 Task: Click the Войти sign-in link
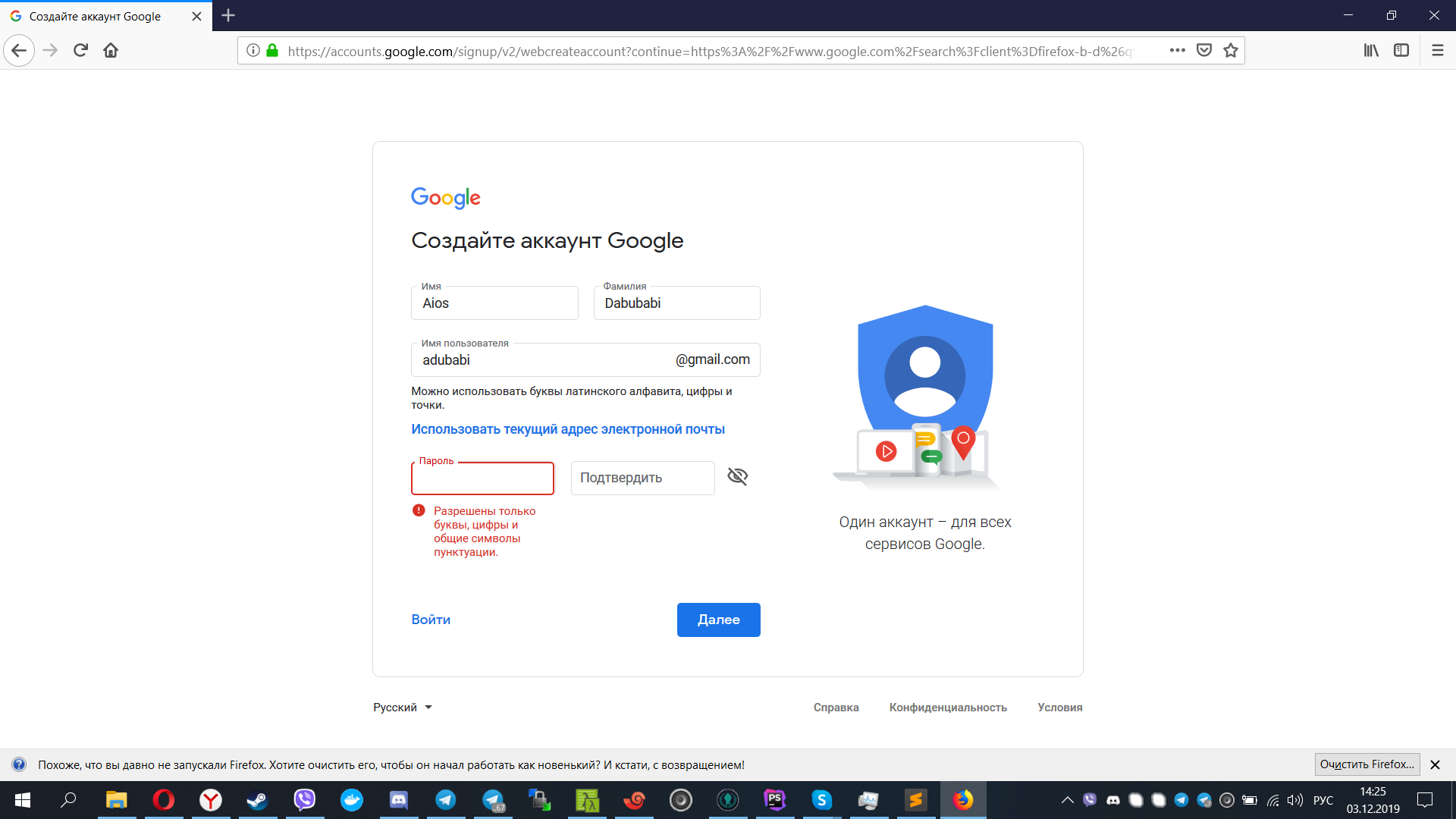(x=431, y=620)
